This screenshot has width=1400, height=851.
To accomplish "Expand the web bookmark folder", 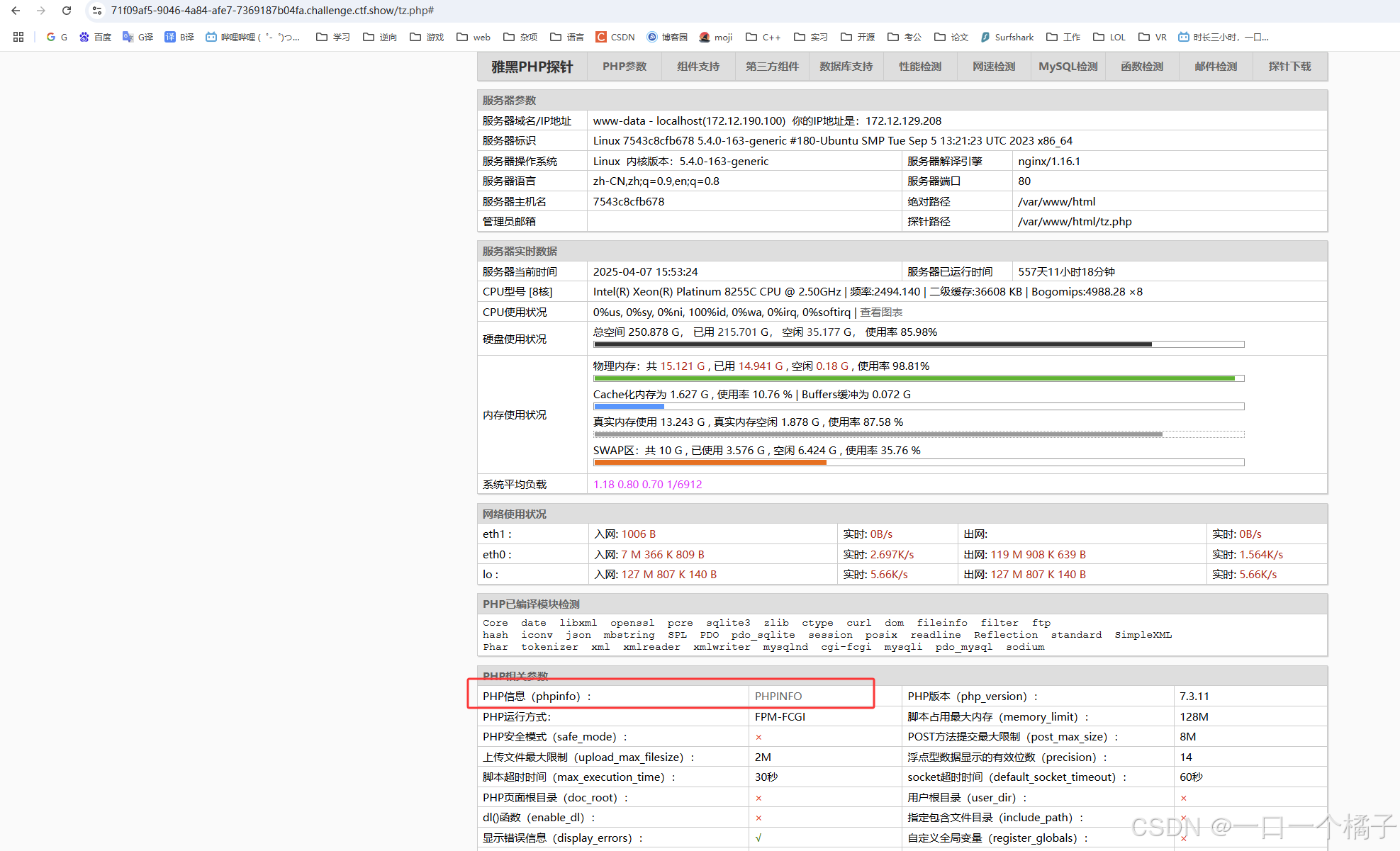I will 474,37.
